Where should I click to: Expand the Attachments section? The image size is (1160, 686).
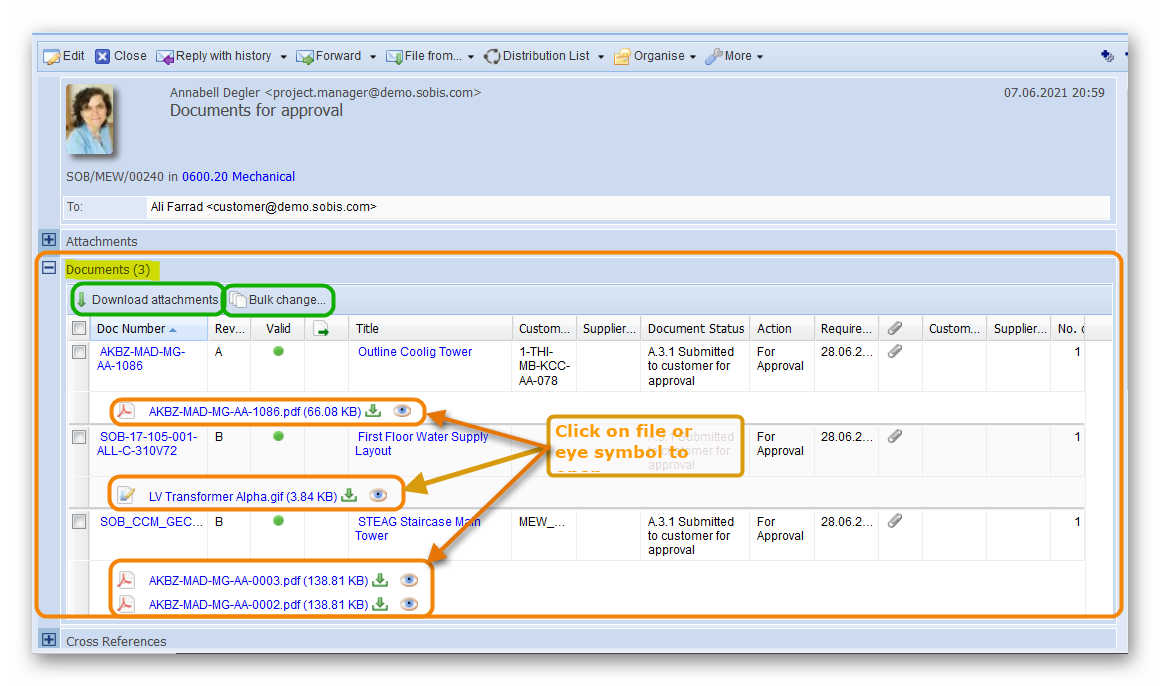pyautogui.click(x=48, y=240)
